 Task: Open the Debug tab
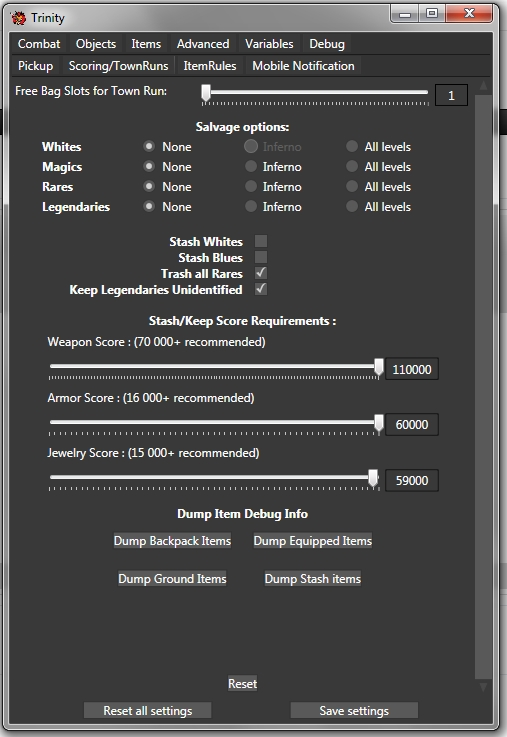point(327,44)
